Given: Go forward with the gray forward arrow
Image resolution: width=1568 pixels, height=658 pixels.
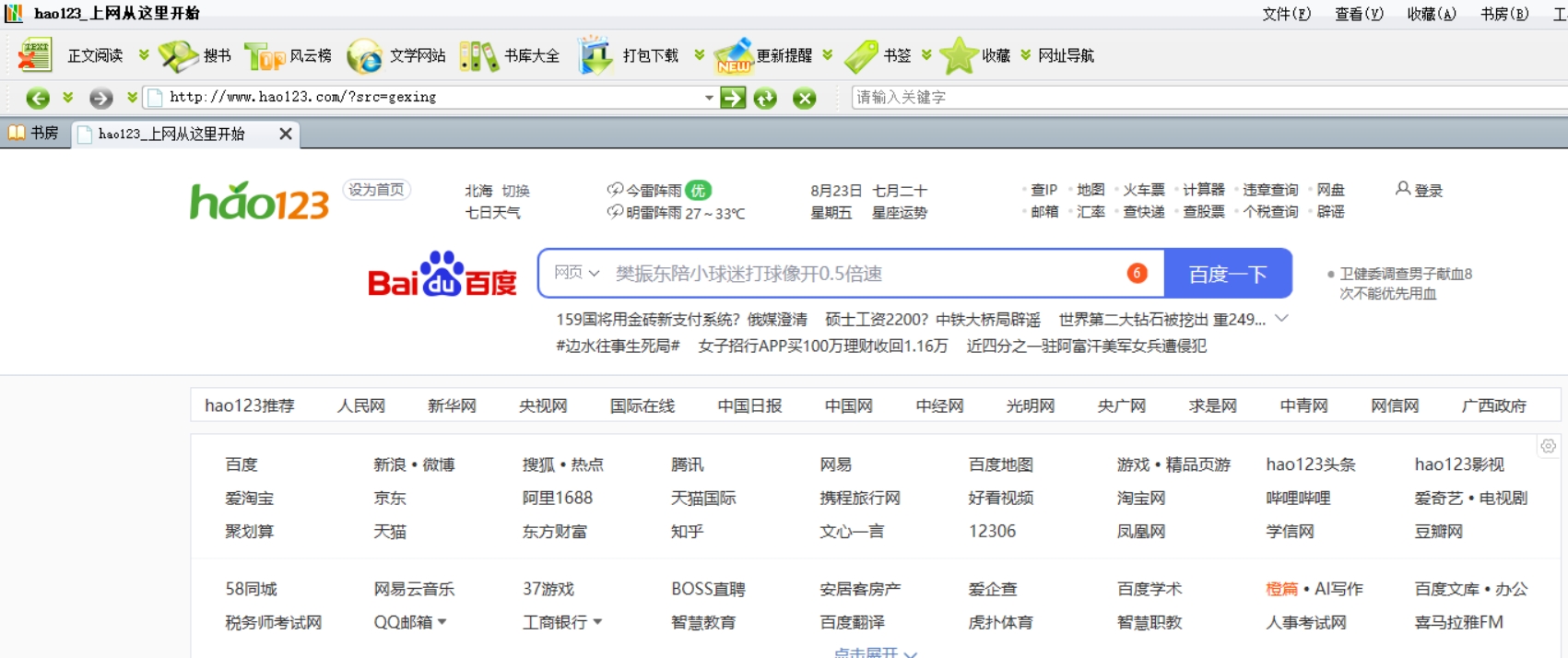Looking at the screenshot, I should (x=101, y=98).
